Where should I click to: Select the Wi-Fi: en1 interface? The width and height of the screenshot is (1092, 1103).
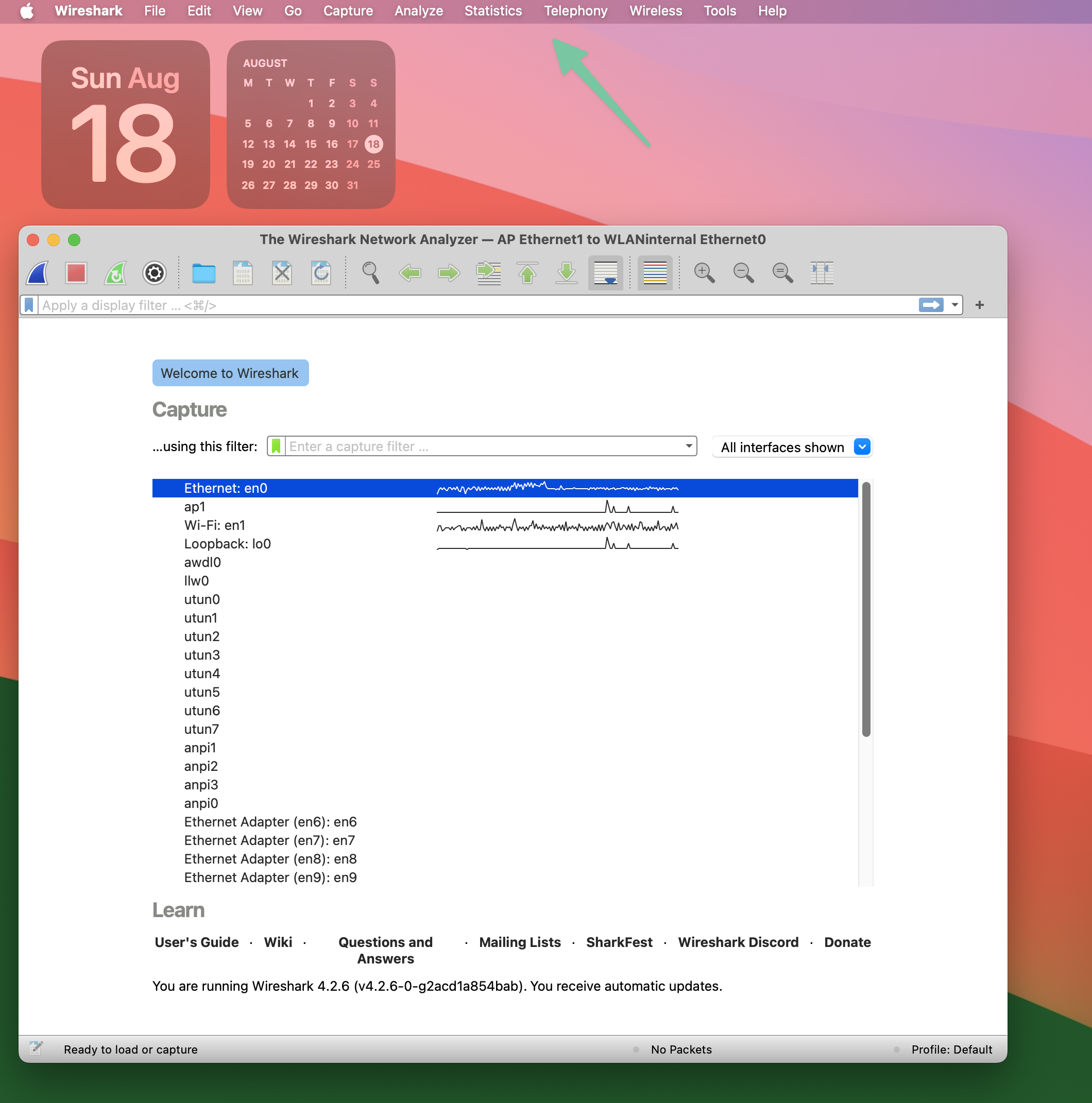click(x=215, y=525)
